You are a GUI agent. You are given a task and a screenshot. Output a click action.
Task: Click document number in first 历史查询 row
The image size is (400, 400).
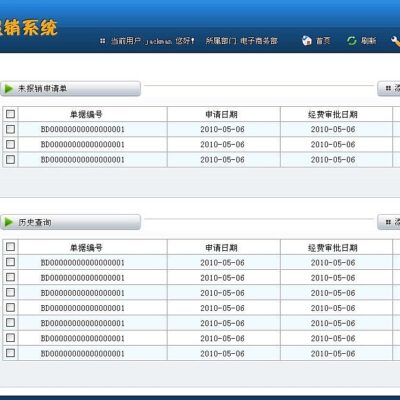tap(83, 263)
